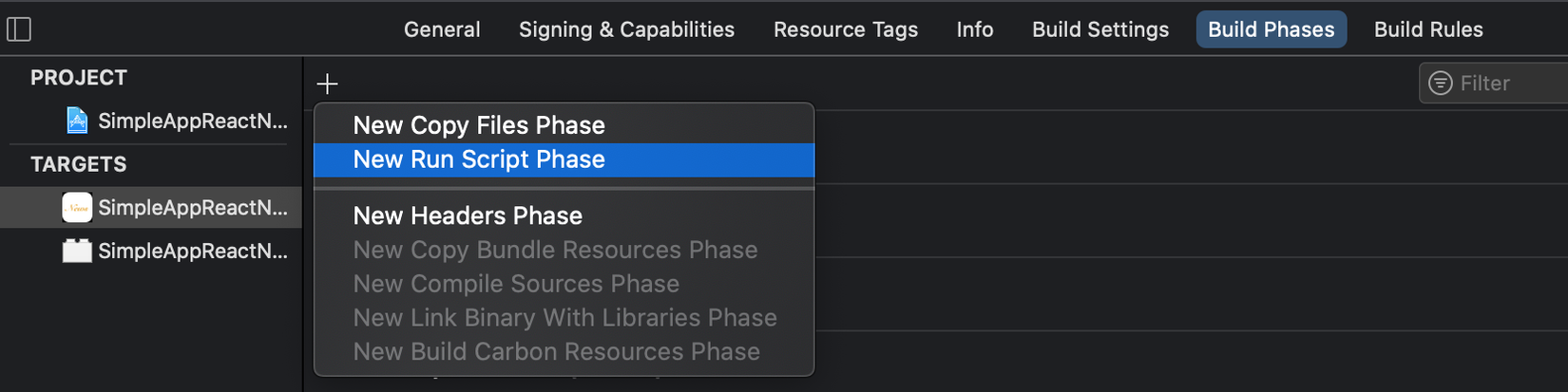Open the General tab
This screenshot has height=392, width=1568.
(x=442, y=29)
